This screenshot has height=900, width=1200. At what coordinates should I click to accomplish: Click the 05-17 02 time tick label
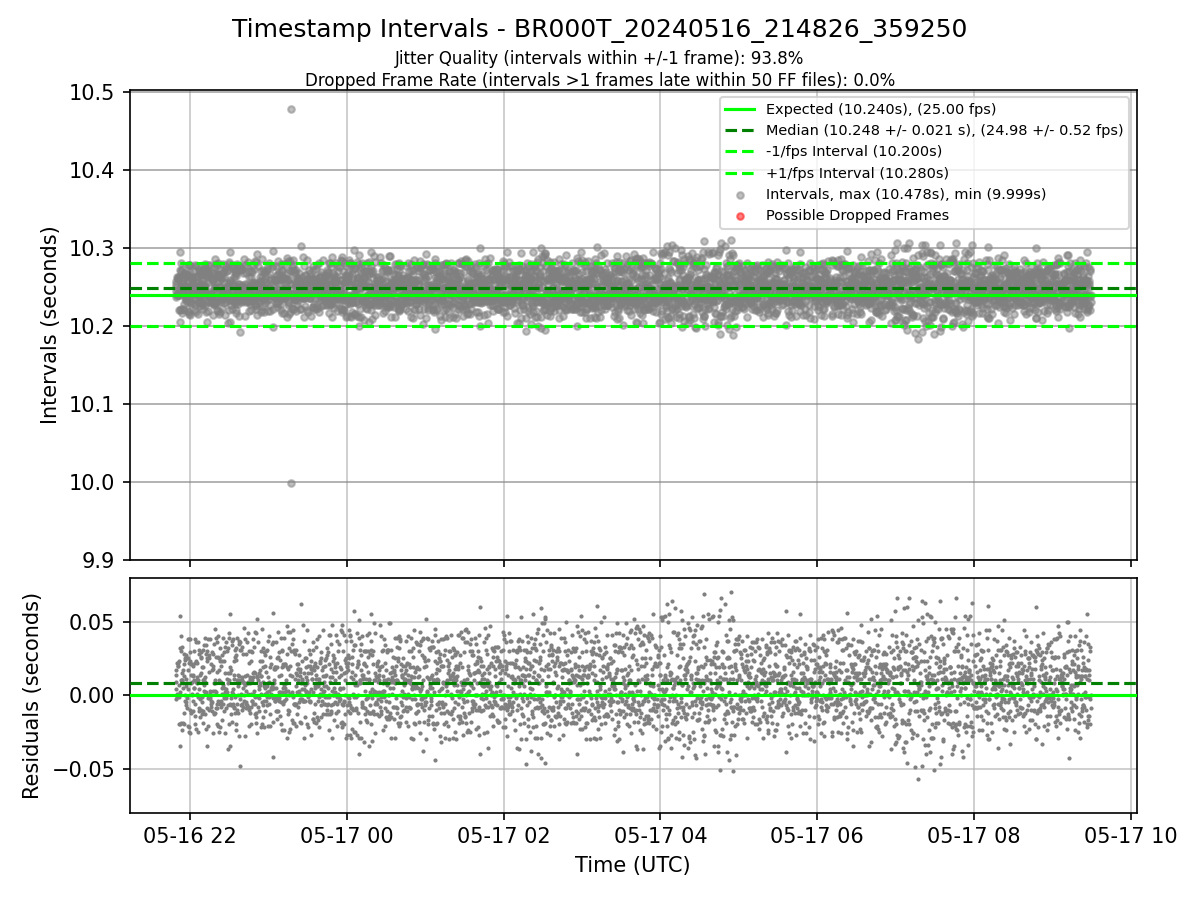pos(503,835)
